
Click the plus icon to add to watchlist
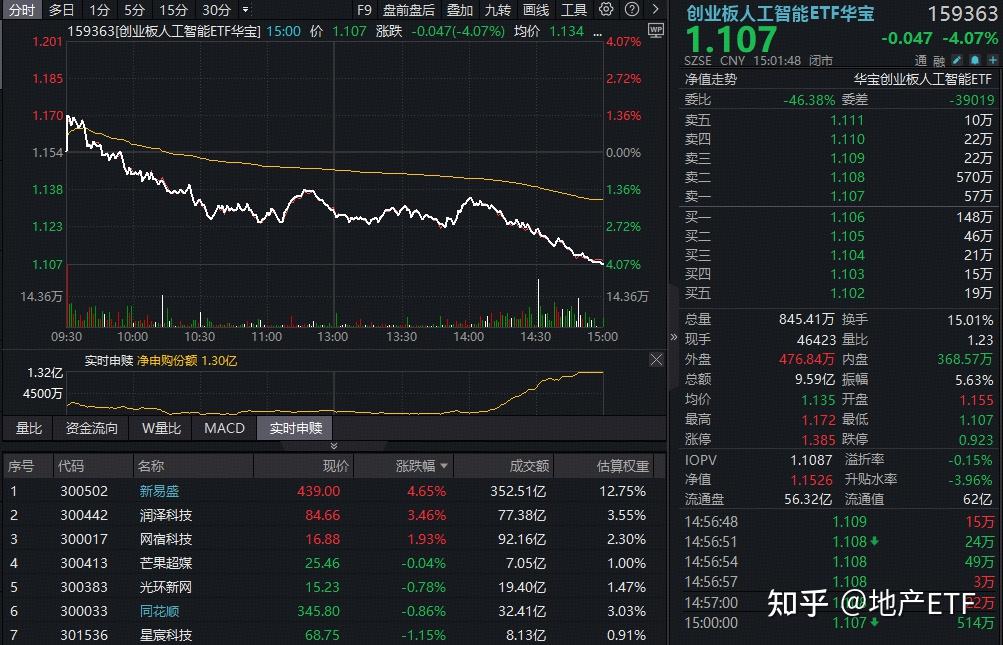[991, 60]
